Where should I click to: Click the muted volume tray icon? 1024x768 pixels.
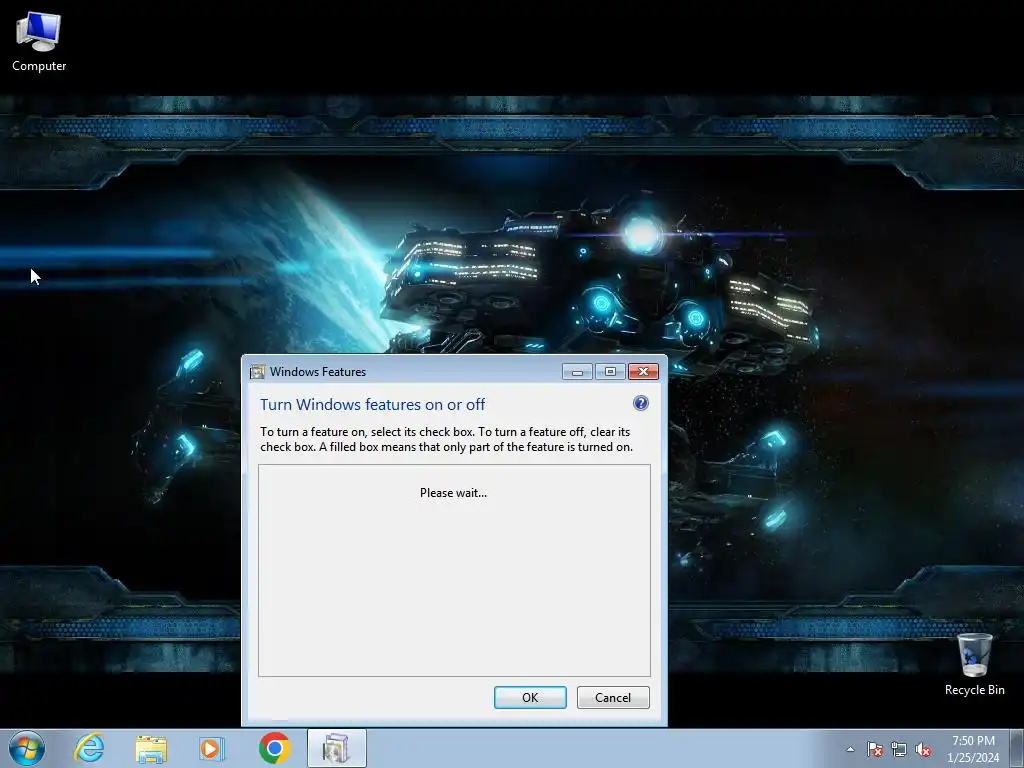923,749
